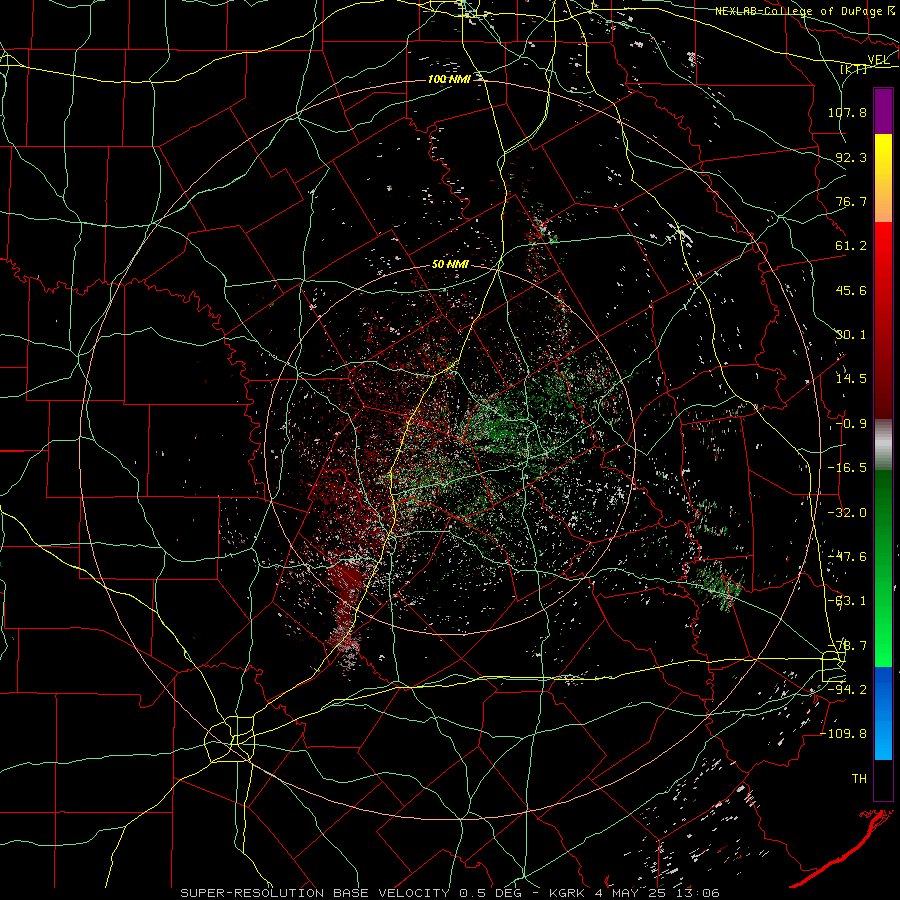
Task: Click the -32.0 velocity scale value
Action: [x=847, y=512]
